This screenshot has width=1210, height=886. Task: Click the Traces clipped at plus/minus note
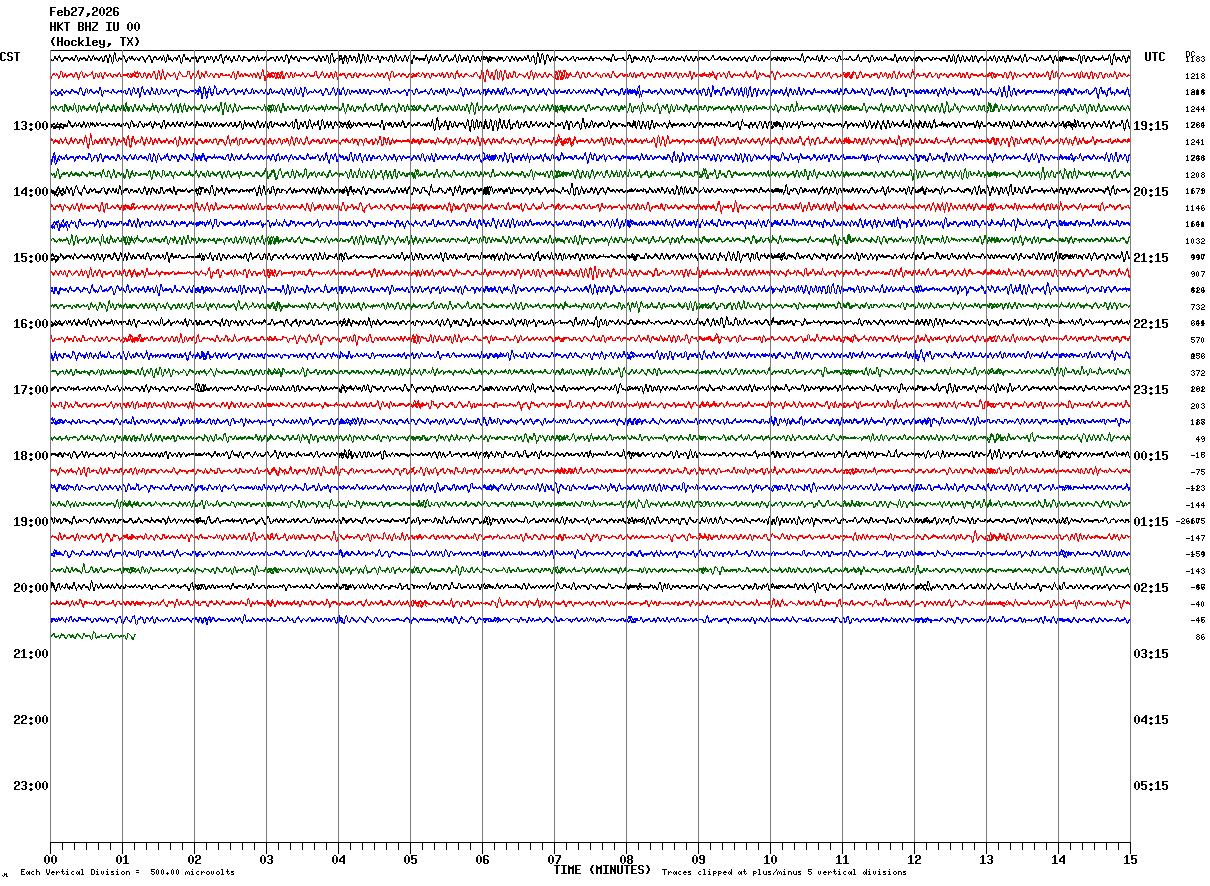click(784, 872)
